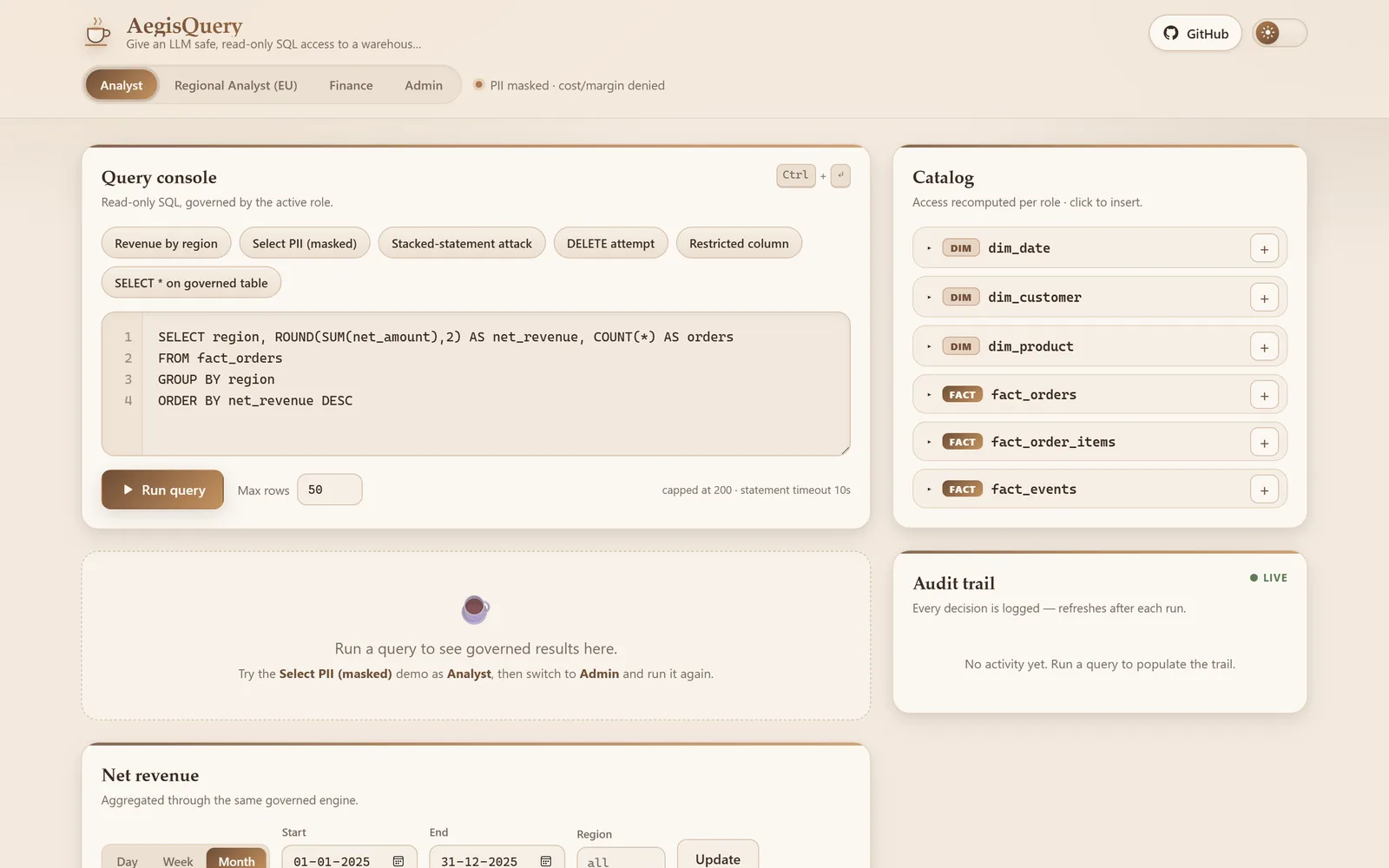Insert fact_order_items with its plus icon
This screenshot has width=1389, height=868.
(1264, 443)
